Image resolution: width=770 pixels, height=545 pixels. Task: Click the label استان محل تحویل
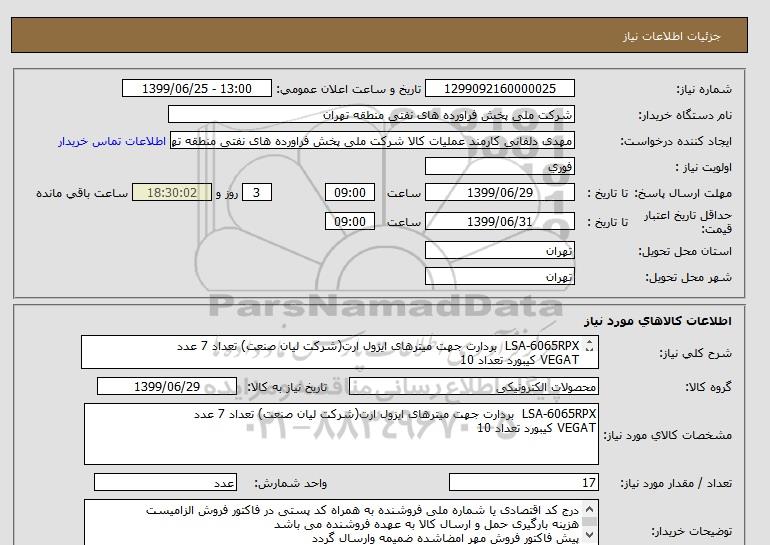tap(685, 251)
